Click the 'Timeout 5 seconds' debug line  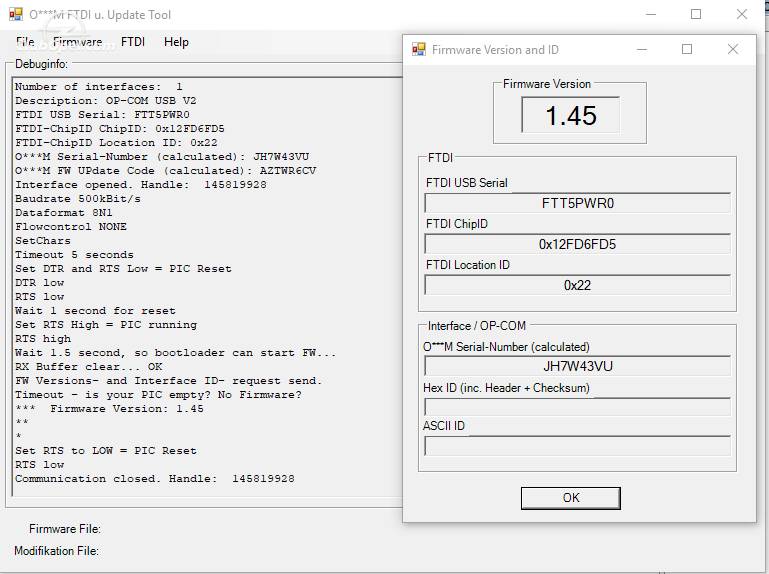[74, 255]
